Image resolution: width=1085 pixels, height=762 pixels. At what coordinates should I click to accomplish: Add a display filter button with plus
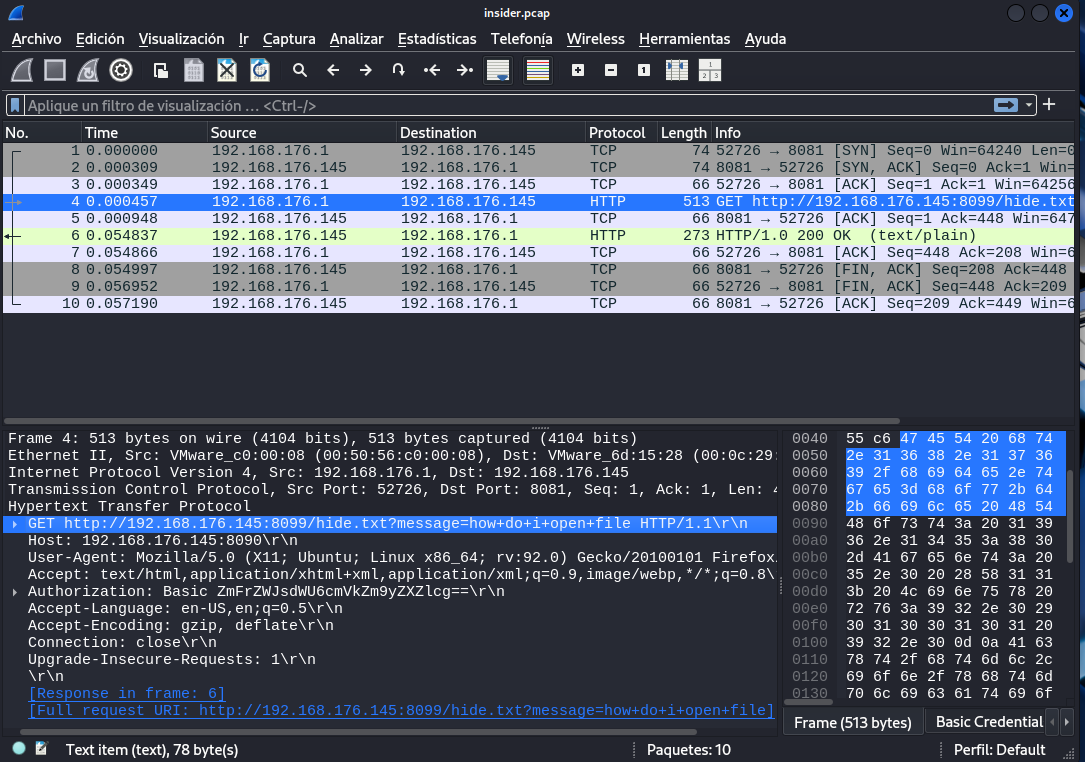pyautogui.click(x=1049, y=105)
